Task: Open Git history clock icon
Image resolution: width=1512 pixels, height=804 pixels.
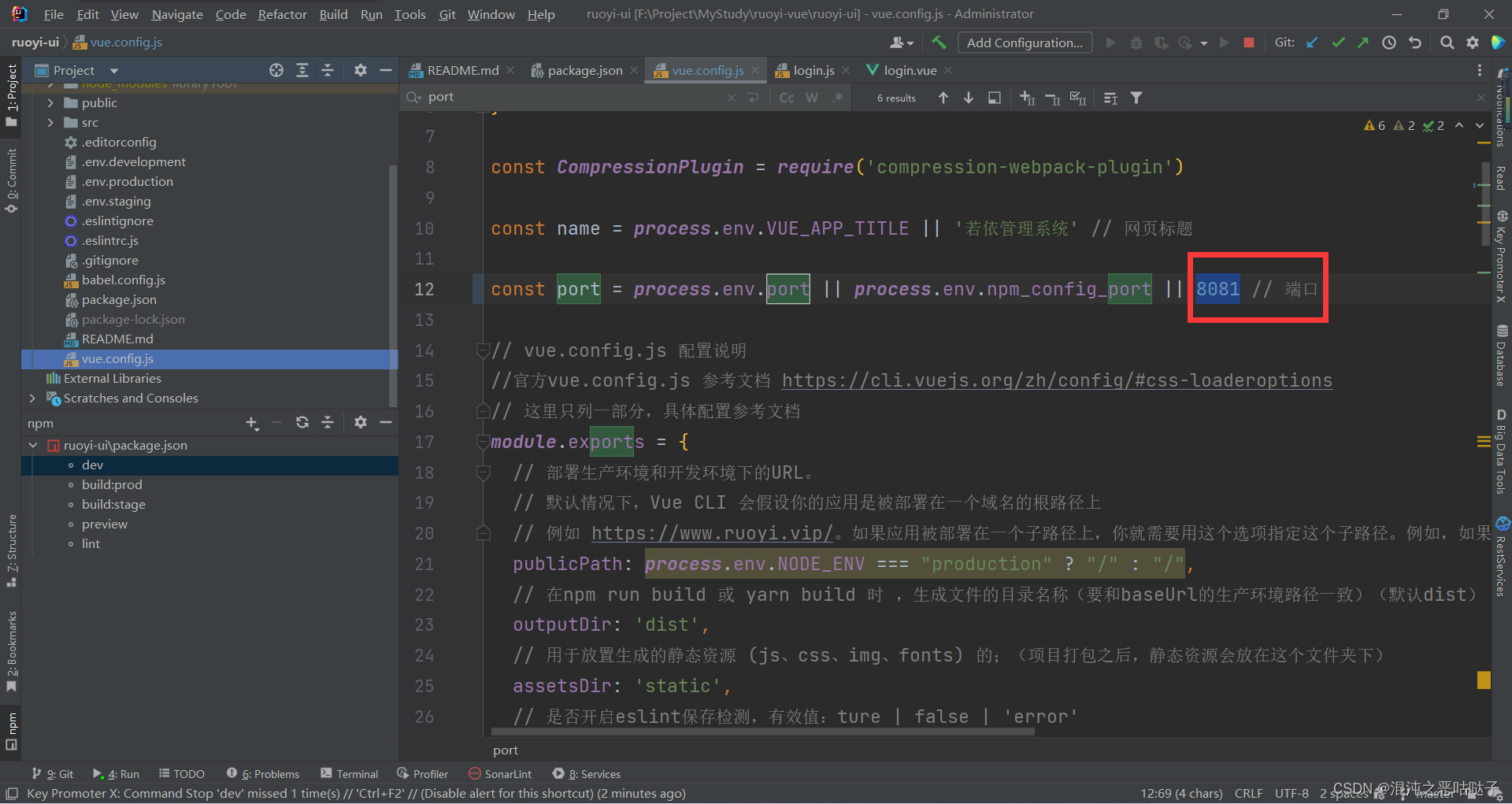Action: pyautogui.click(x=1389, y=43)
